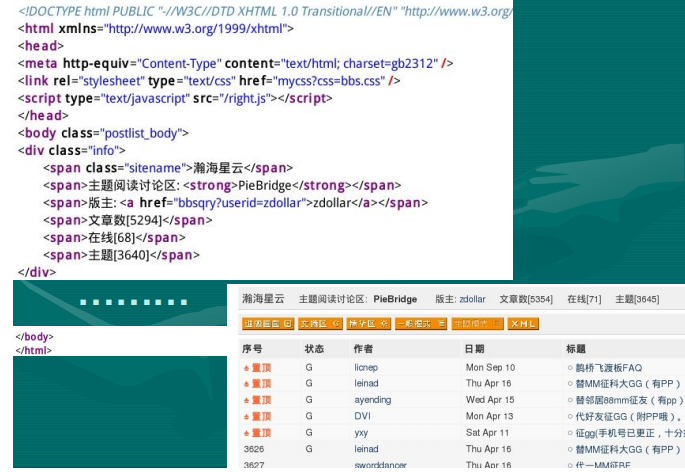This screenshot has height=472, width=685.
Task: Open author link licnep
Action: (x=366, y=368)
